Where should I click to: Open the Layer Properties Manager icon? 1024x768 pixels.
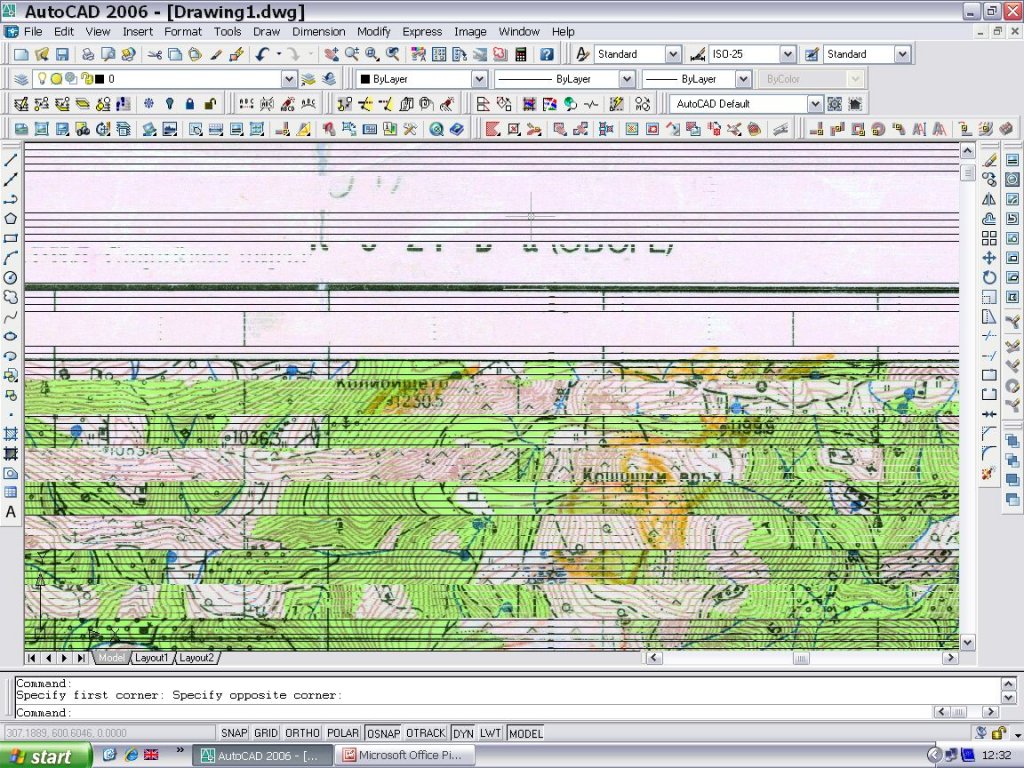[21, 79]
